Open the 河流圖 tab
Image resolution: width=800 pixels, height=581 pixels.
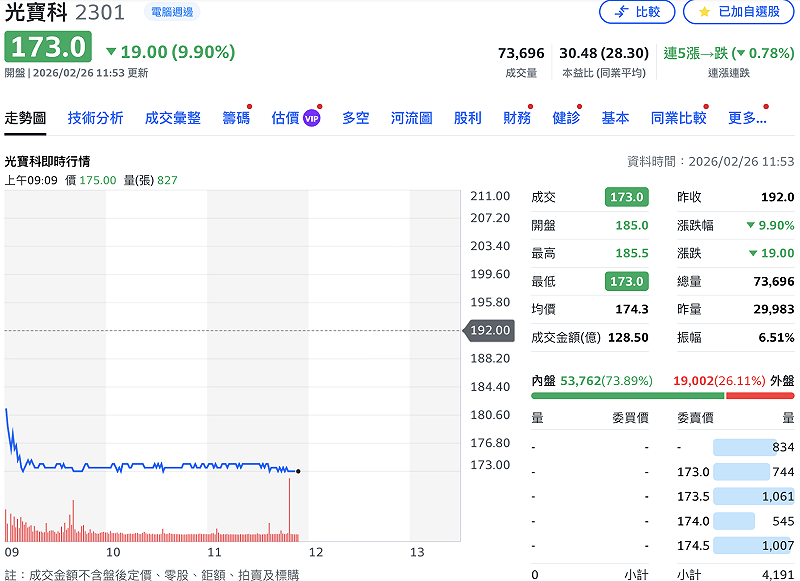pyautogui.click(x=412, y=118)
